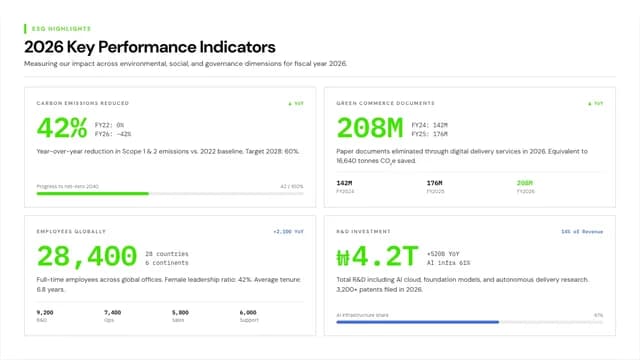Click the '6 continents' line
The image size is (640, 360).
pyautogui.click(x=167, y=263)
